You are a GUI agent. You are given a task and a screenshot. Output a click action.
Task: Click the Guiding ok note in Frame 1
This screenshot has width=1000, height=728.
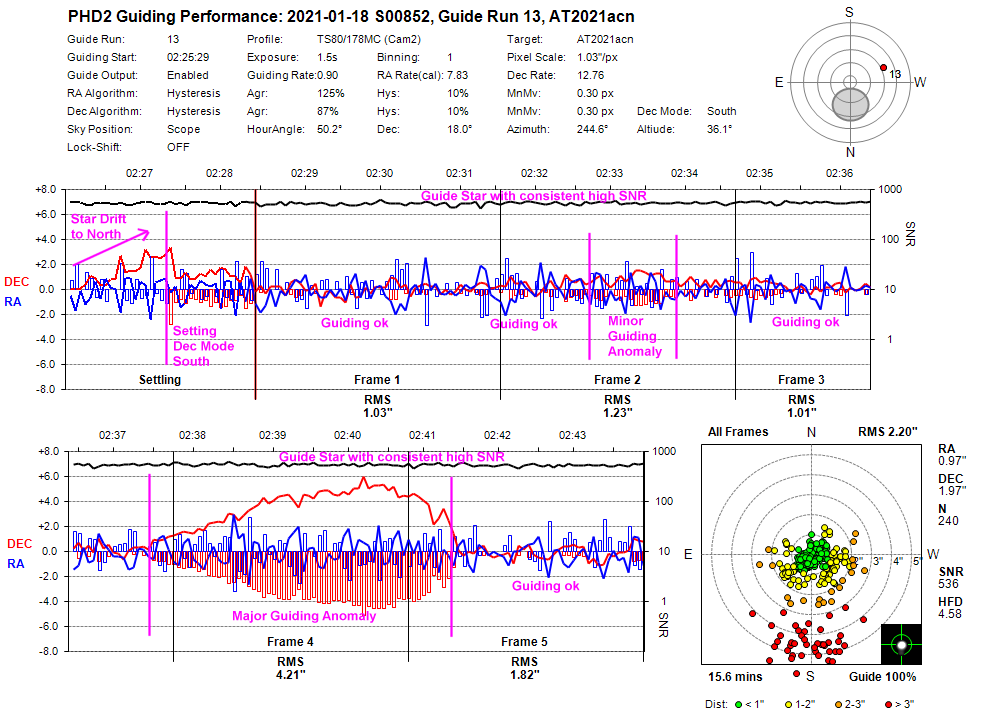pyautogui.click(x=355, y=323)
